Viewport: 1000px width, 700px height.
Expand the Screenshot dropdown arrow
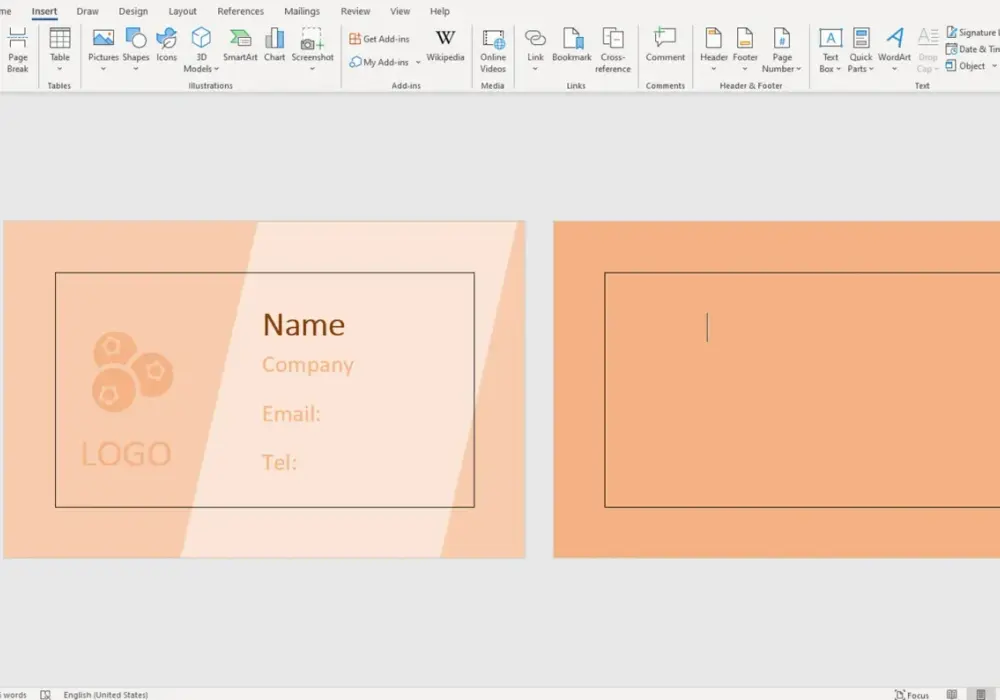312,69
